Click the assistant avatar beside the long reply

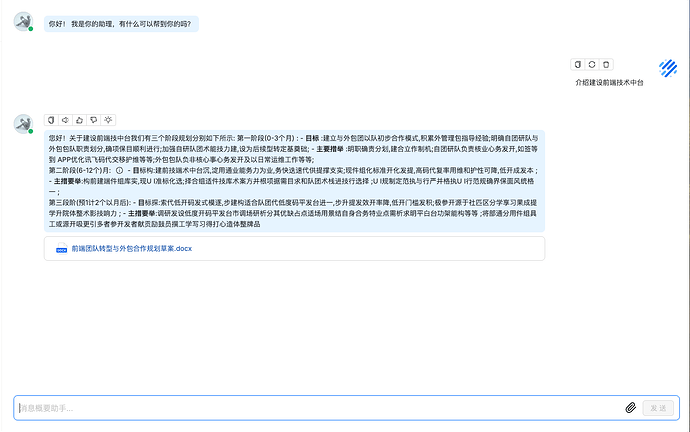point(23,124)
